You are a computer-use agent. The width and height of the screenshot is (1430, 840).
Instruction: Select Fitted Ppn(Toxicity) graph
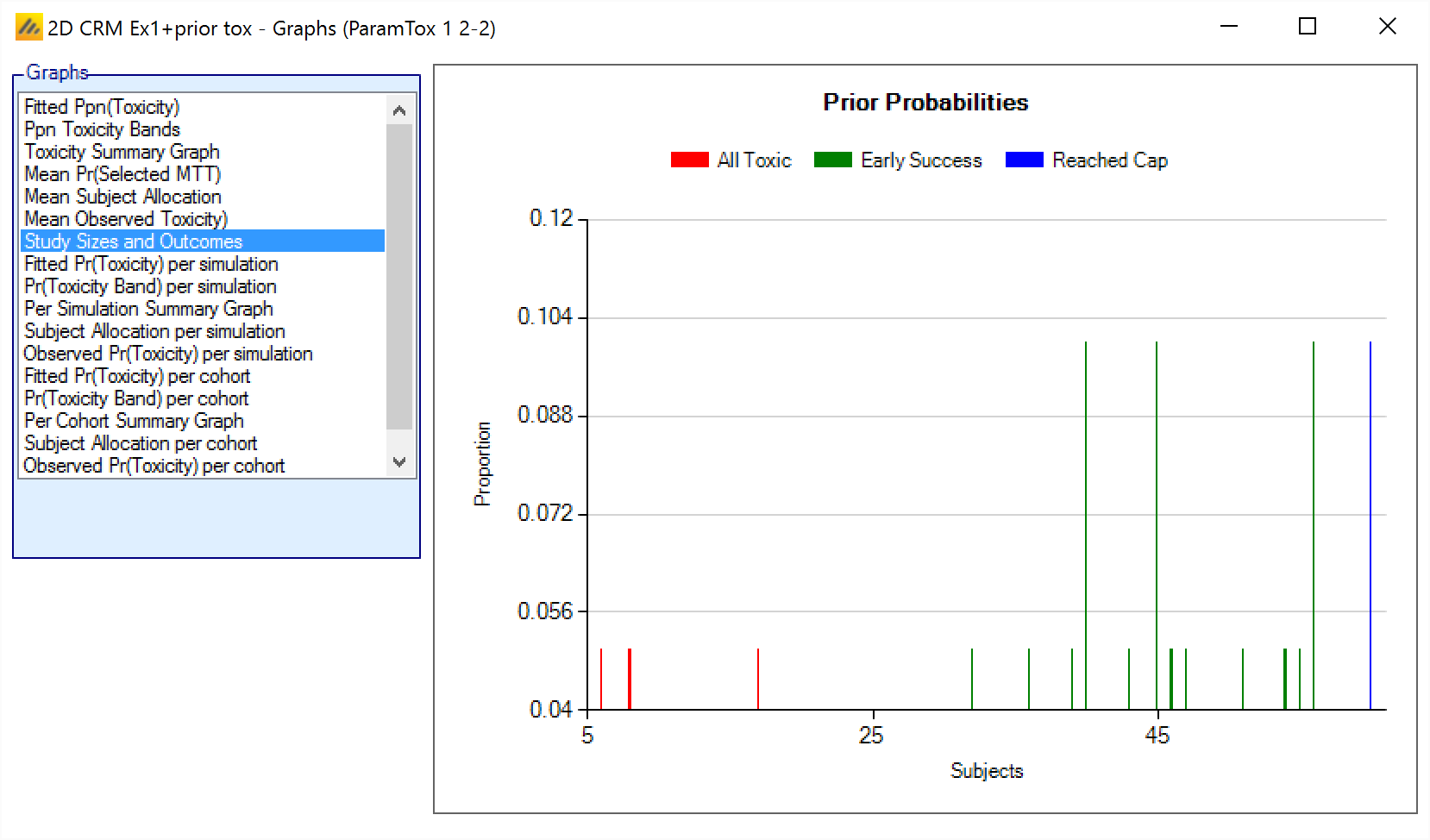point(102,107)
